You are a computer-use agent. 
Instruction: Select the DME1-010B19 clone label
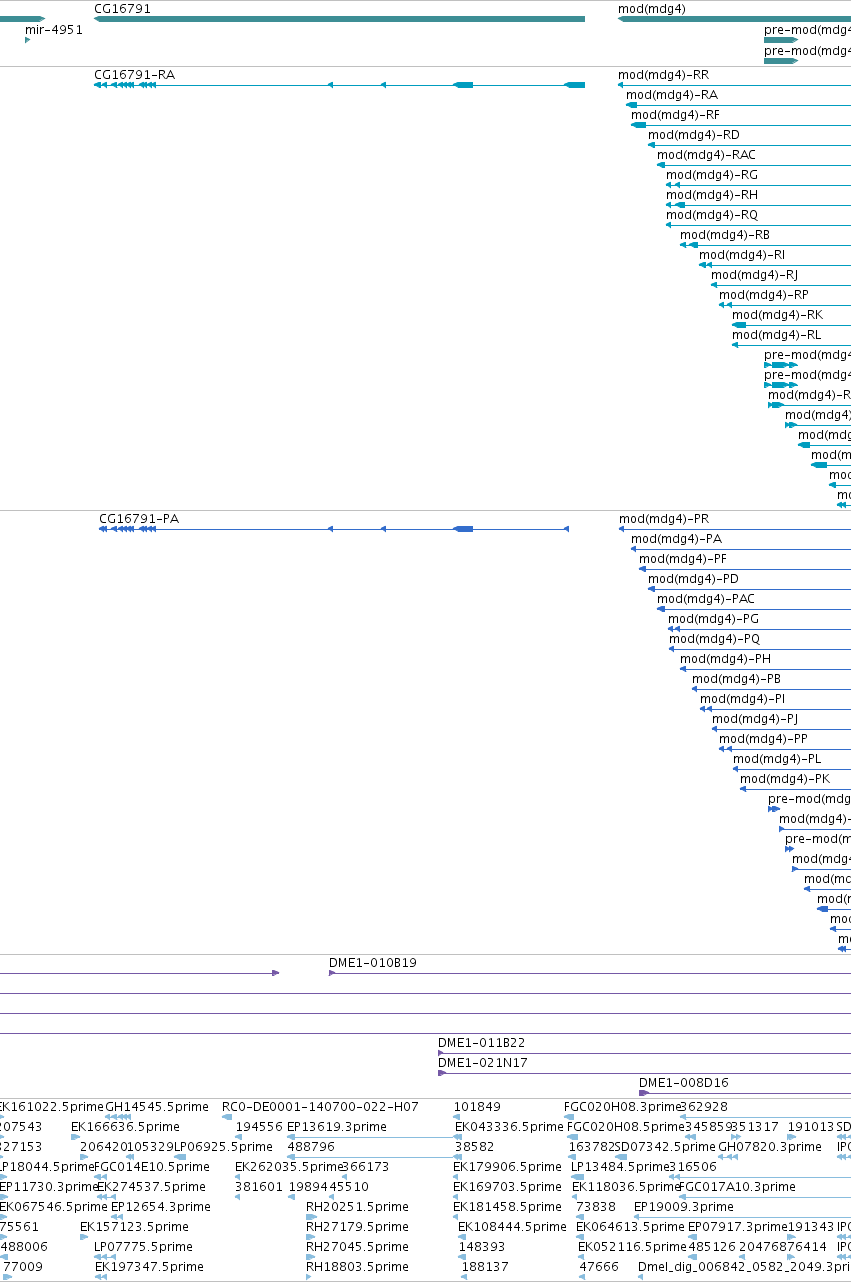coord(373,963)
